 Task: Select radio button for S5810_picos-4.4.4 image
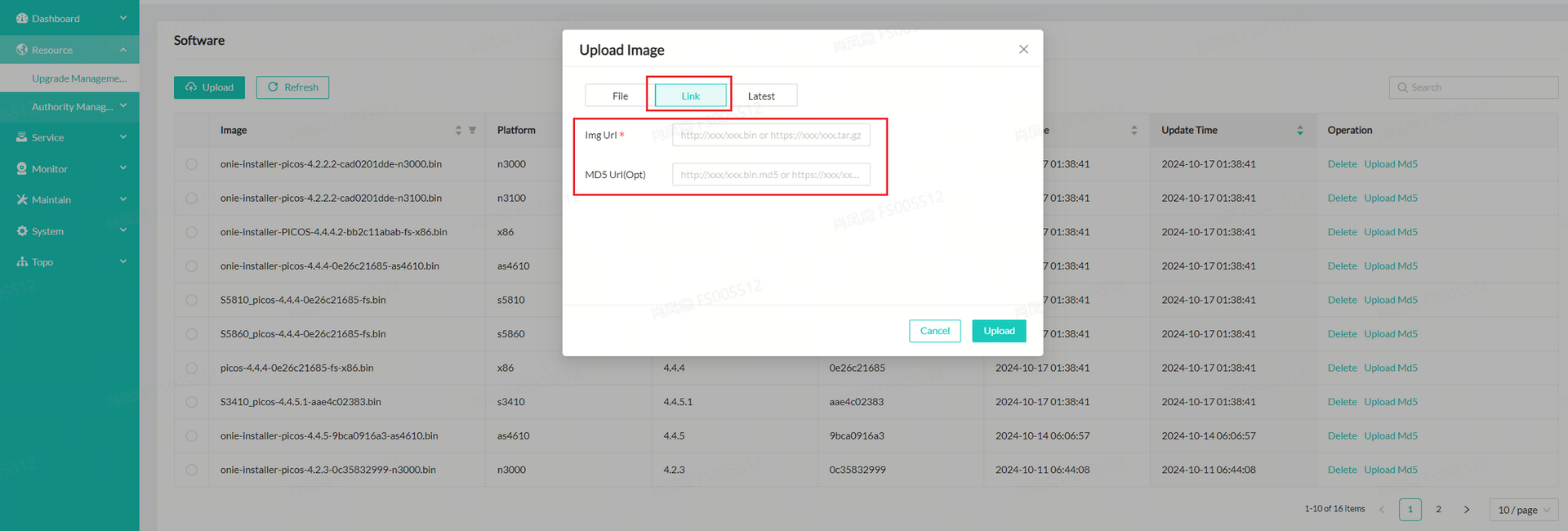[x=191, y=301]
